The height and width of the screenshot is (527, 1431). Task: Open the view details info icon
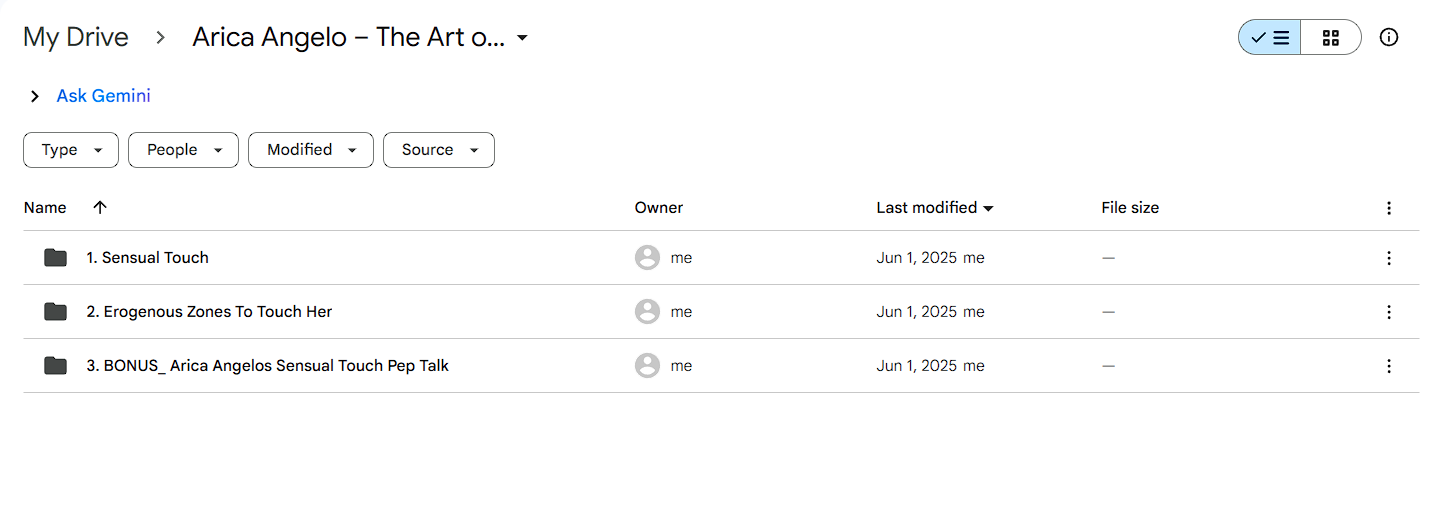tap(1388, 38)
